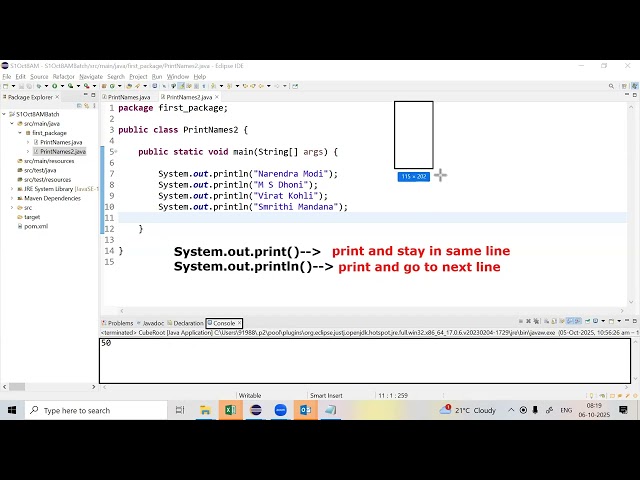Click Remove Launch icon in Console toolbar
Viewport: 640px width, 480px height.
click(x=528, y=321)
